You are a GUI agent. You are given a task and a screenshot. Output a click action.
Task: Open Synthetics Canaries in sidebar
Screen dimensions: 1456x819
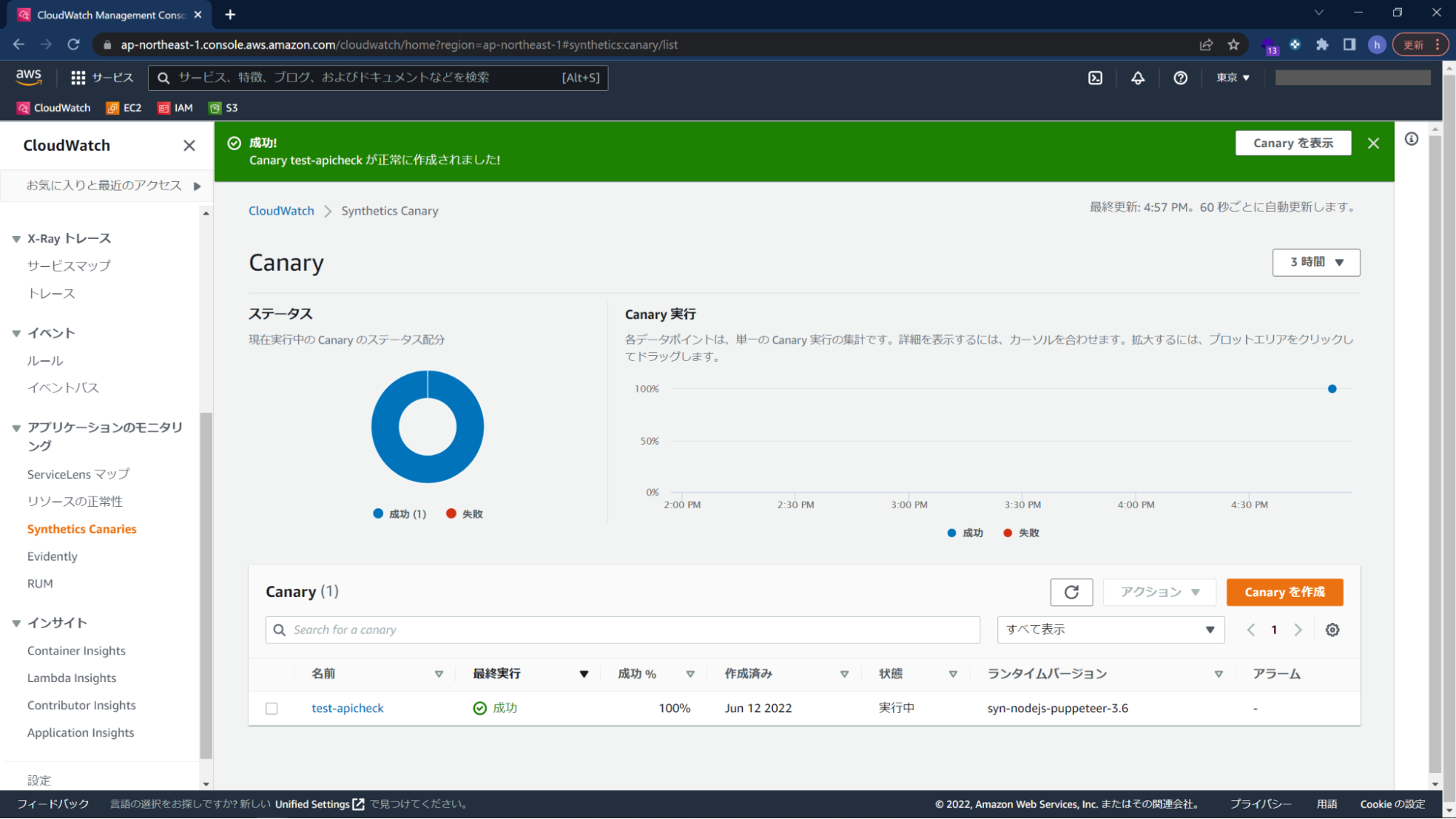click(82, 529)
